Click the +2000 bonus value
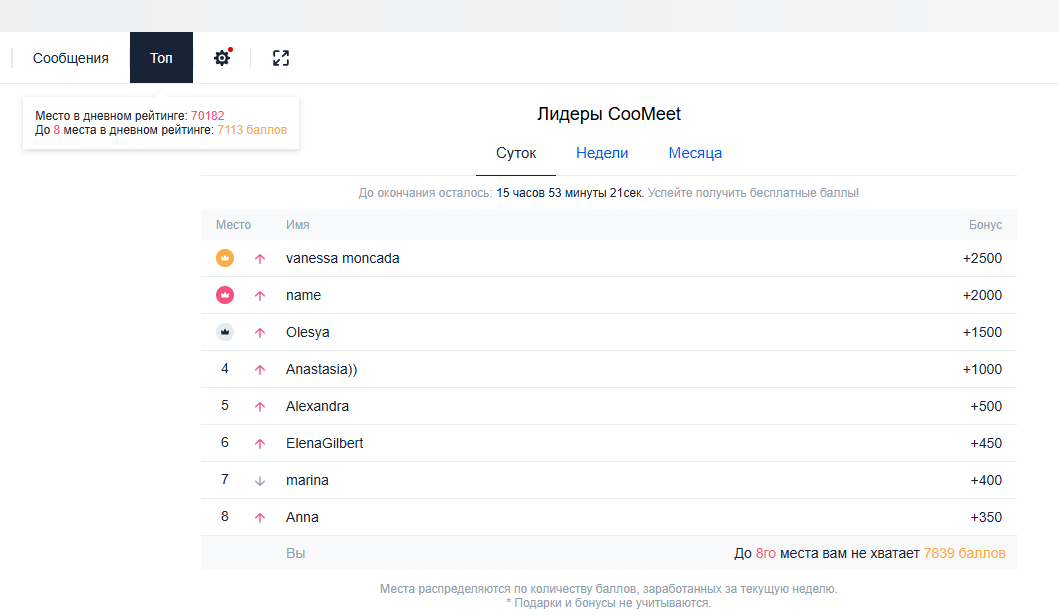The height and width of the screenshot is (615, 1059). [x=982, y=295]
